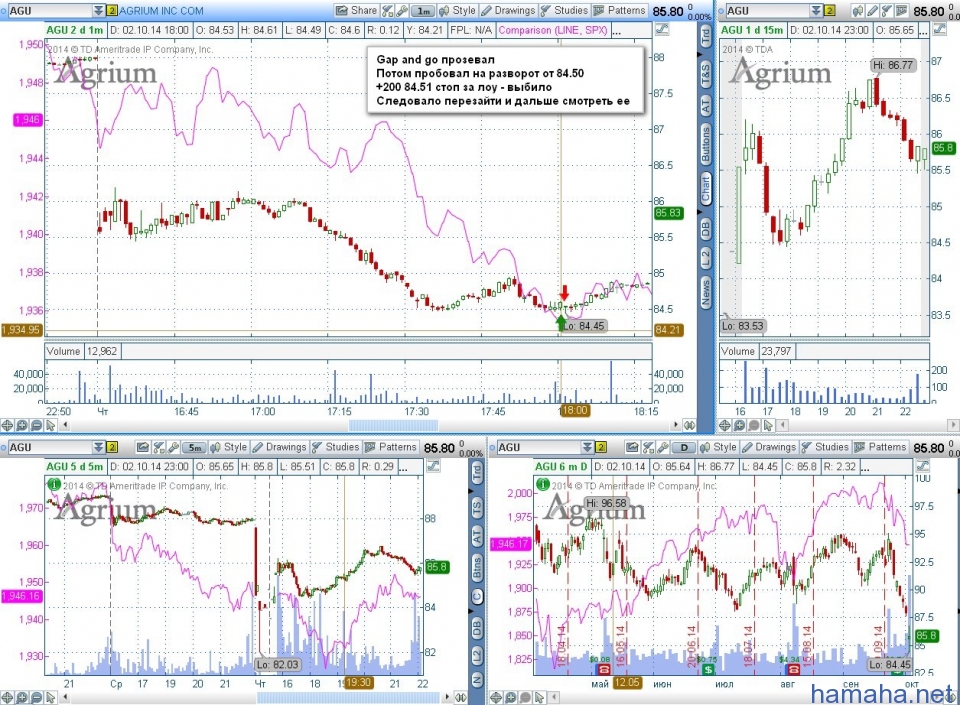Image resolution: width=960 pixels, height=705 pixels.
Task: Change the 1m timeframe button
Action: pos(423,11)
